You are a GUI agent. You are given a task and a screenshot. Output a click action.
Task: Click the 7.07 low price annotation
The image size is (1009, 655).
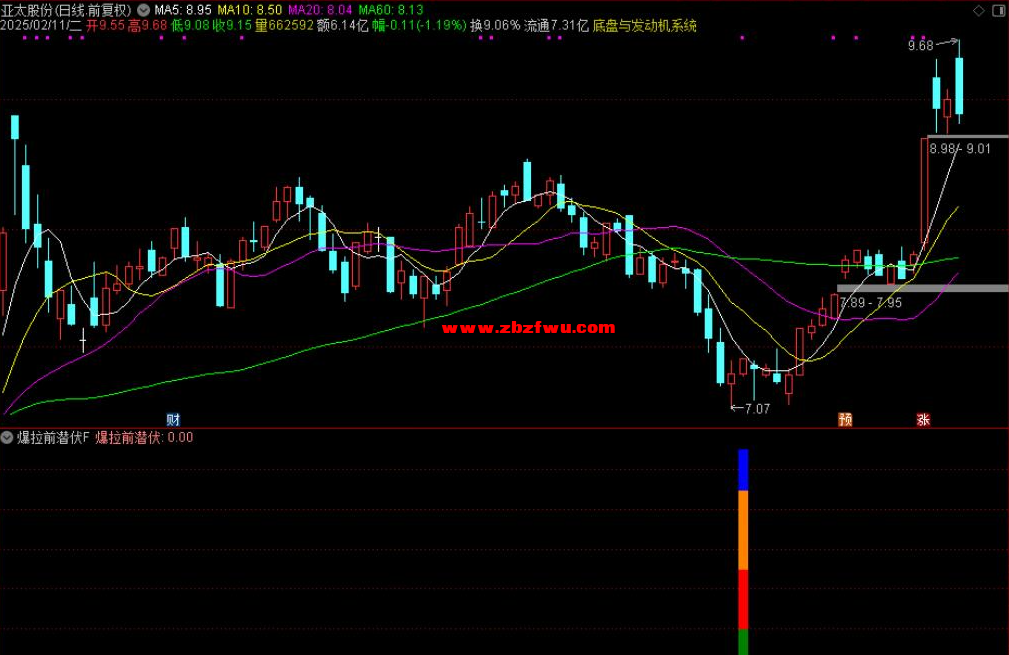click(757, 409)
